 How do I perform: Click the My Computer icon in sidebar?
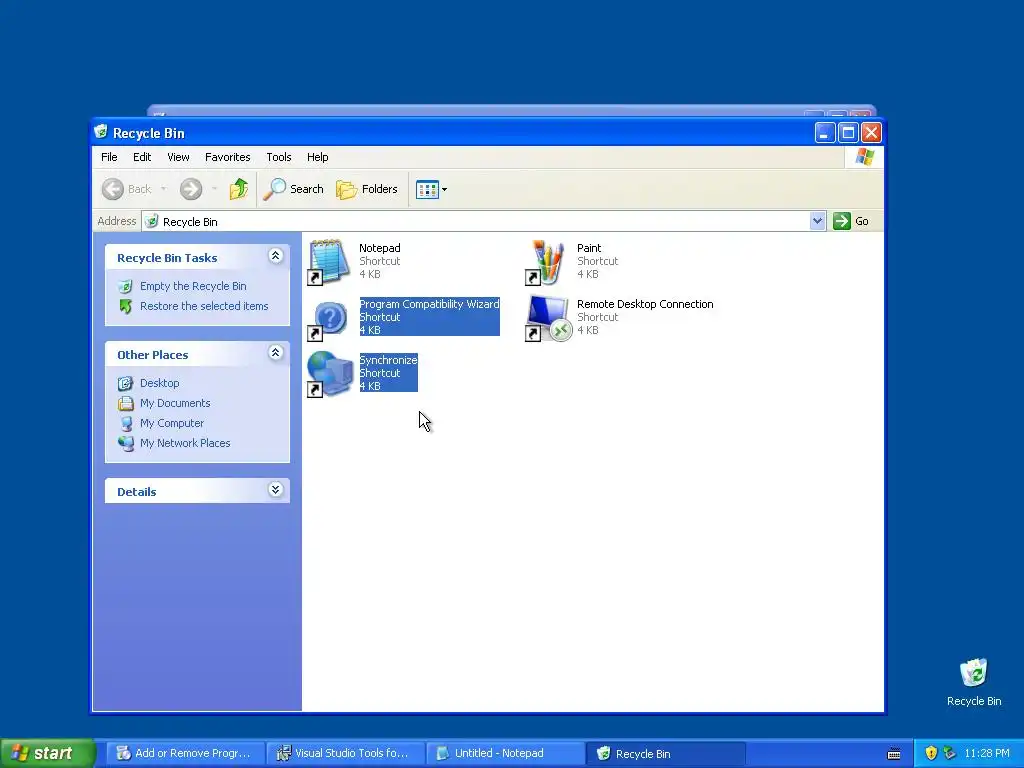[x=125, y=423]
